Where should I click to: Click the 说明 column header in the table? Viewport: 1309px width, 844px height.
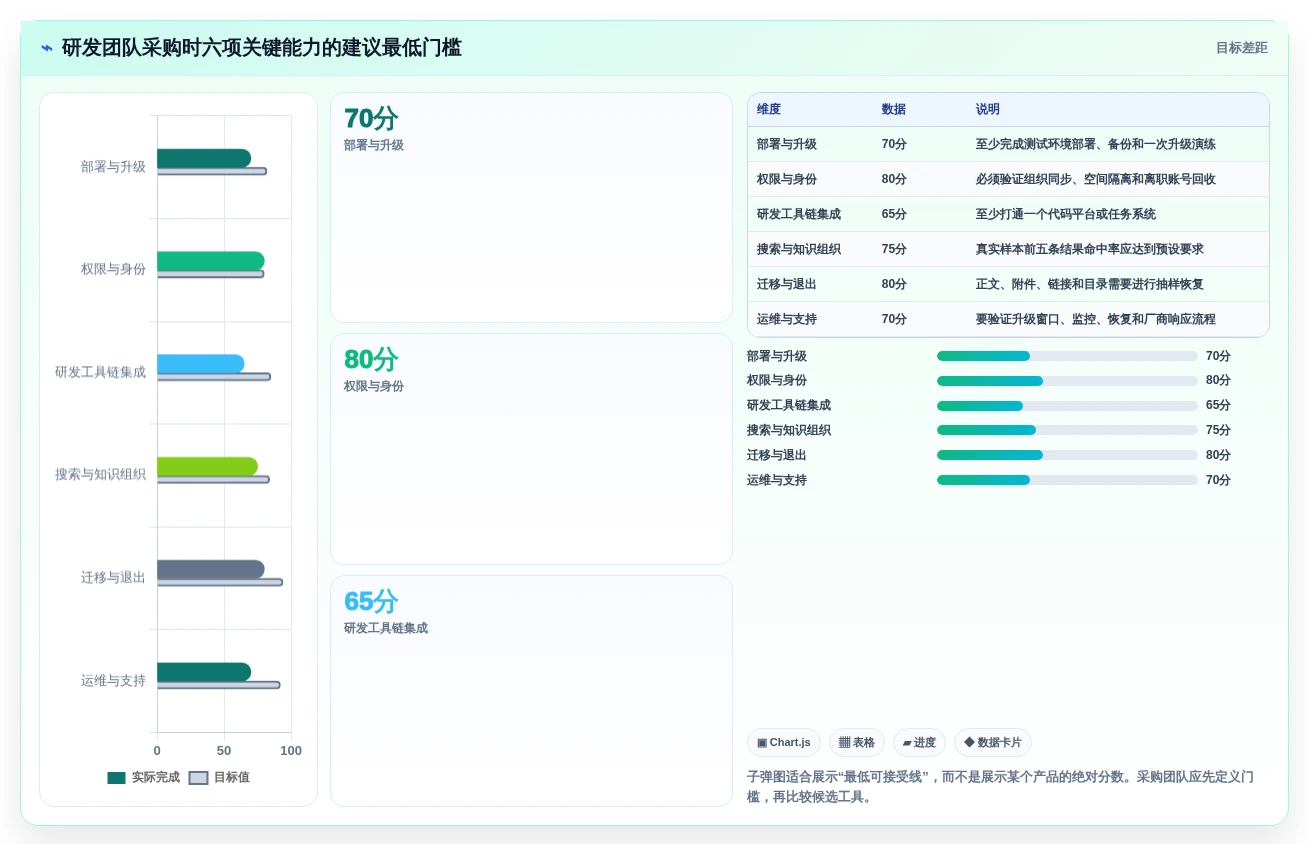pos(988,110)
